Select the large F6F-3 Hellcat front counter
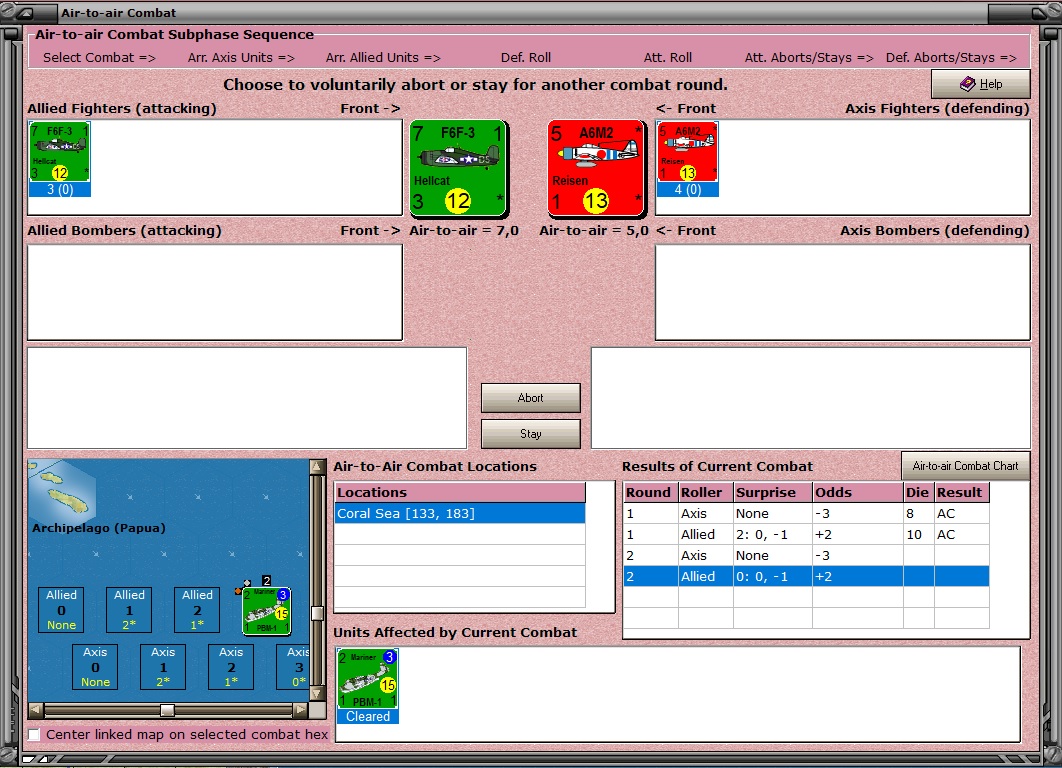 click(459, 168)
